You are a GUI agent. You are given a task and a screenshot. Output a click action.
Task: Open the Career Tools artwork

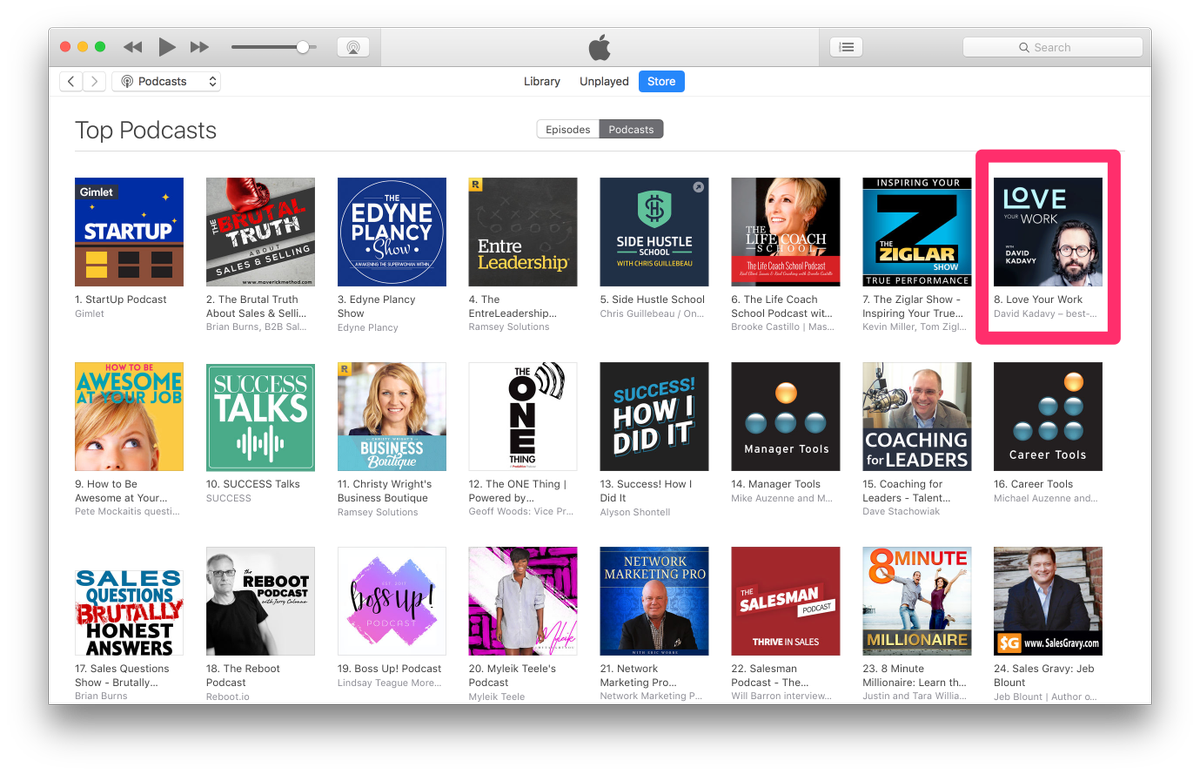coord(1048,416)
